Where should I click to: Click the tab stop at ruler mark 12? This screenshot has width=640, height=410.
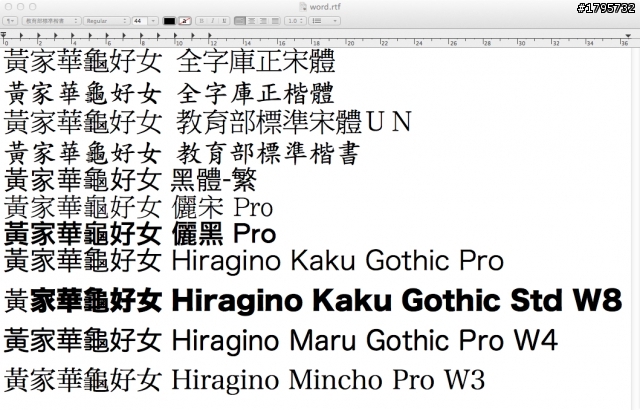pyautogui.click(x=210, y=36)
